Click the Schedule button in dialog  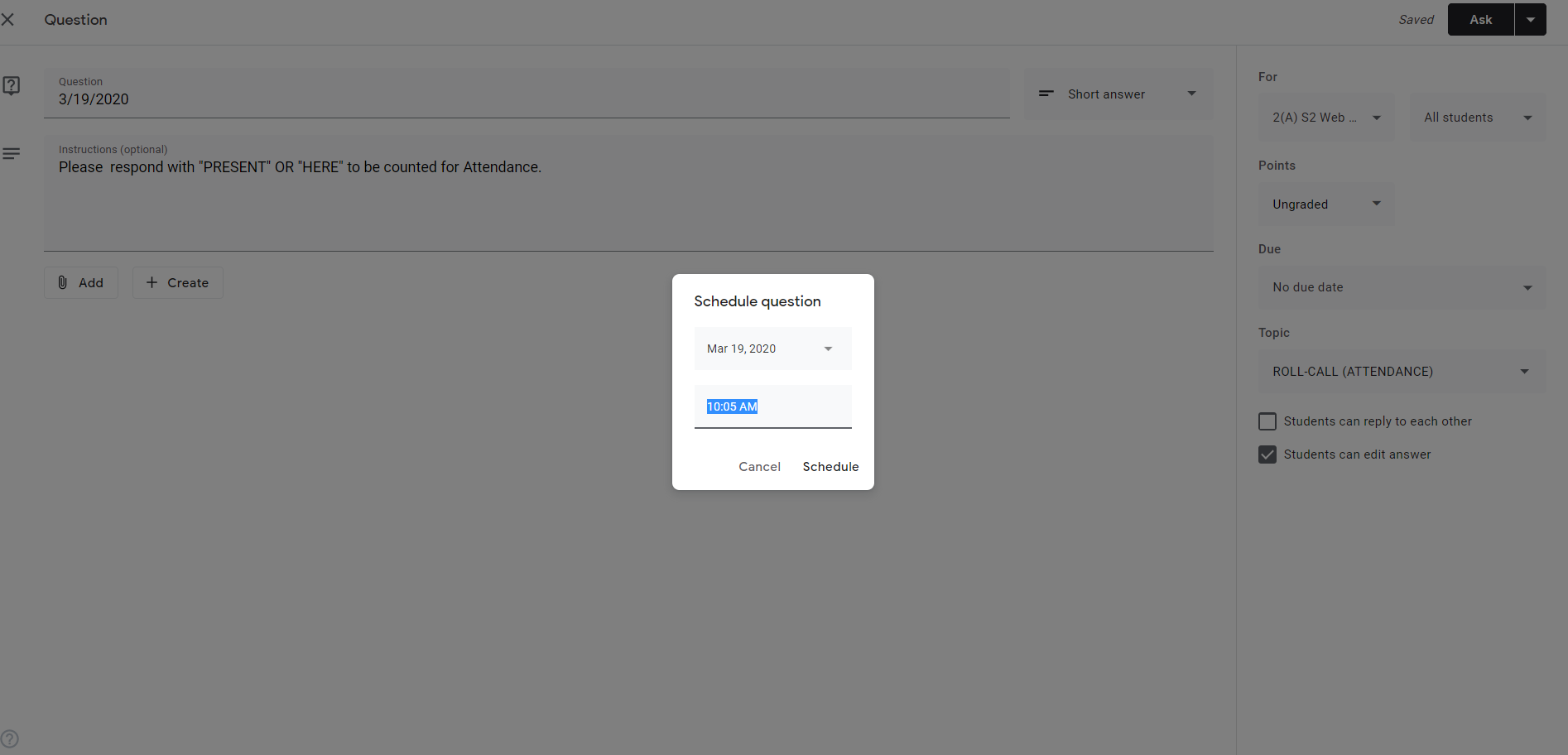[x=830, y=467]
